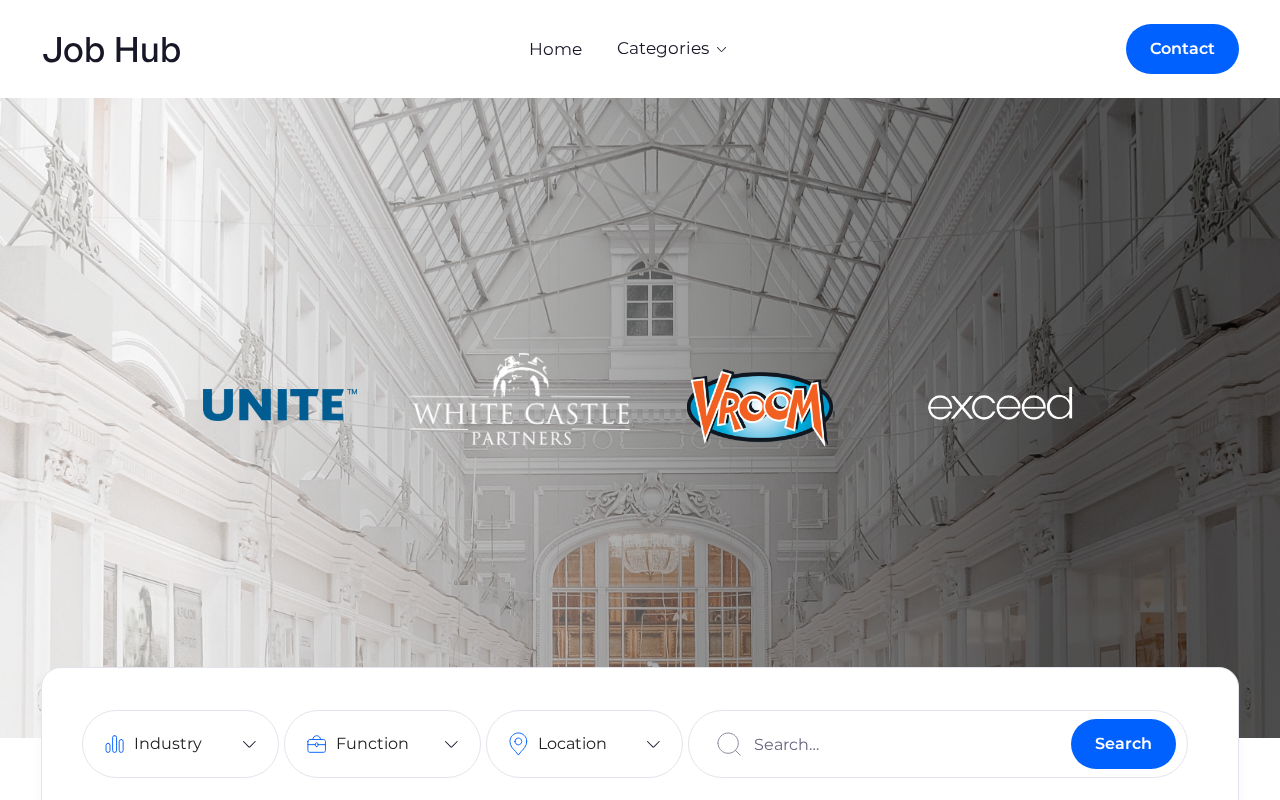1280x800 pixels.
Task: Click the Vroom company logo
Action: (x=760, y=406)
